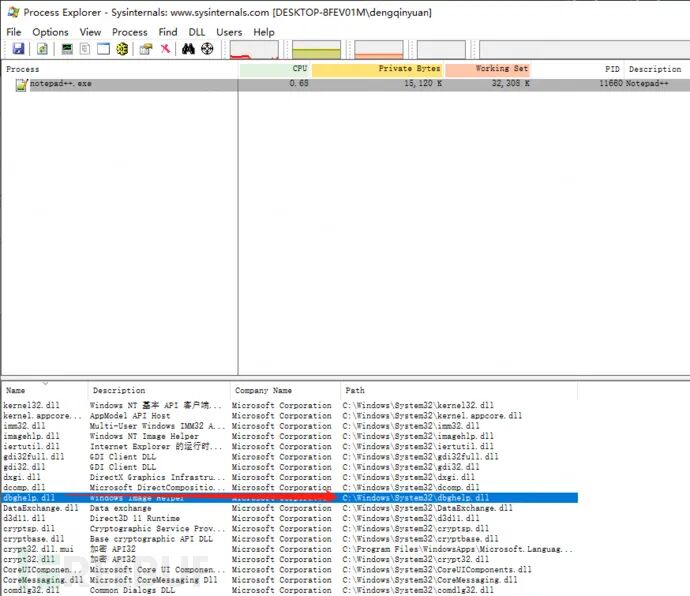The width and height of the screenshot is (690, 596).
Task: Click the PID value 11660
Action: 611,83
